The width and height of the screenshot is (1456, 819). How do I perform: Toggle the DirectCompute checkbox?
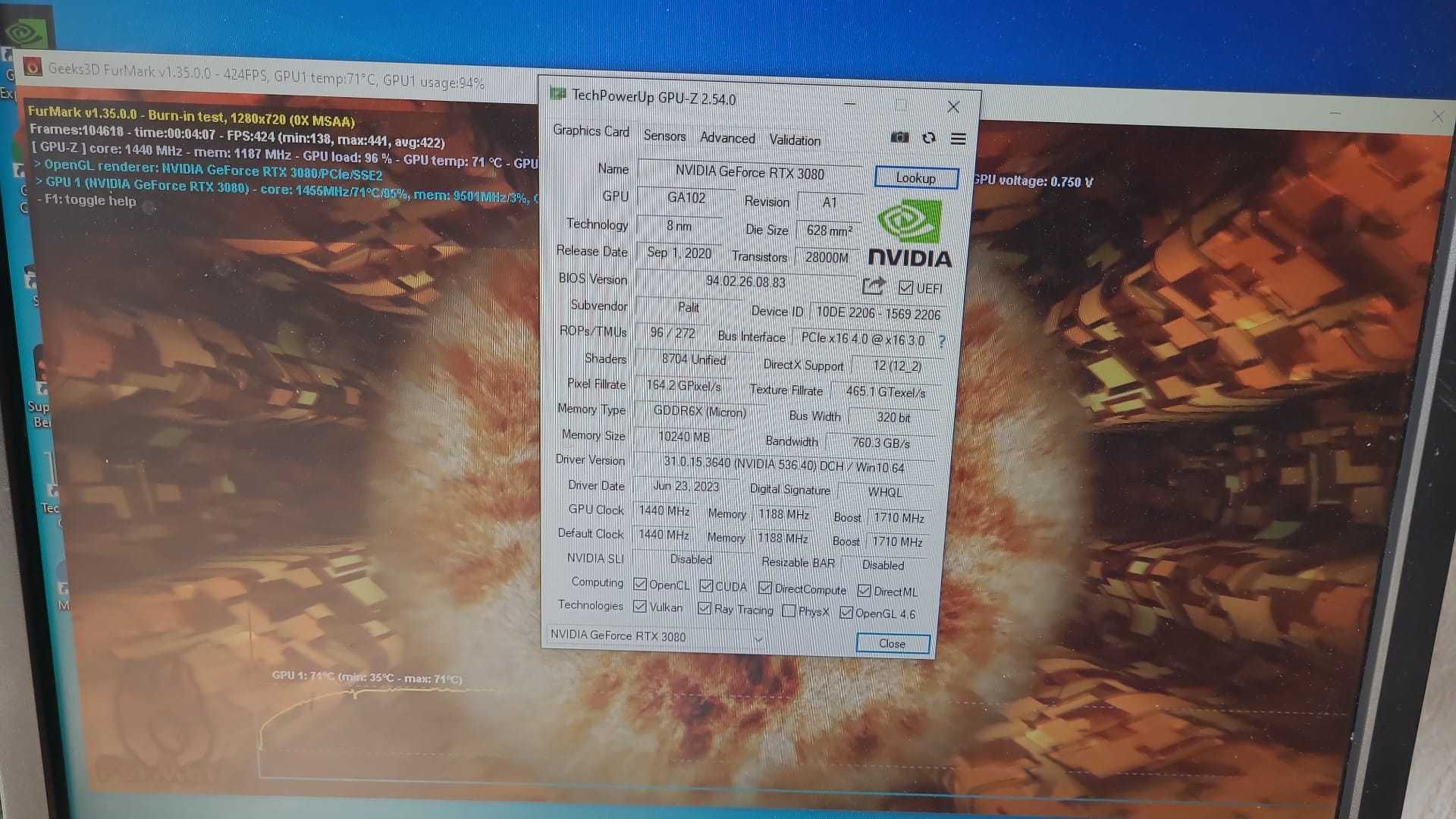point(765,588)
